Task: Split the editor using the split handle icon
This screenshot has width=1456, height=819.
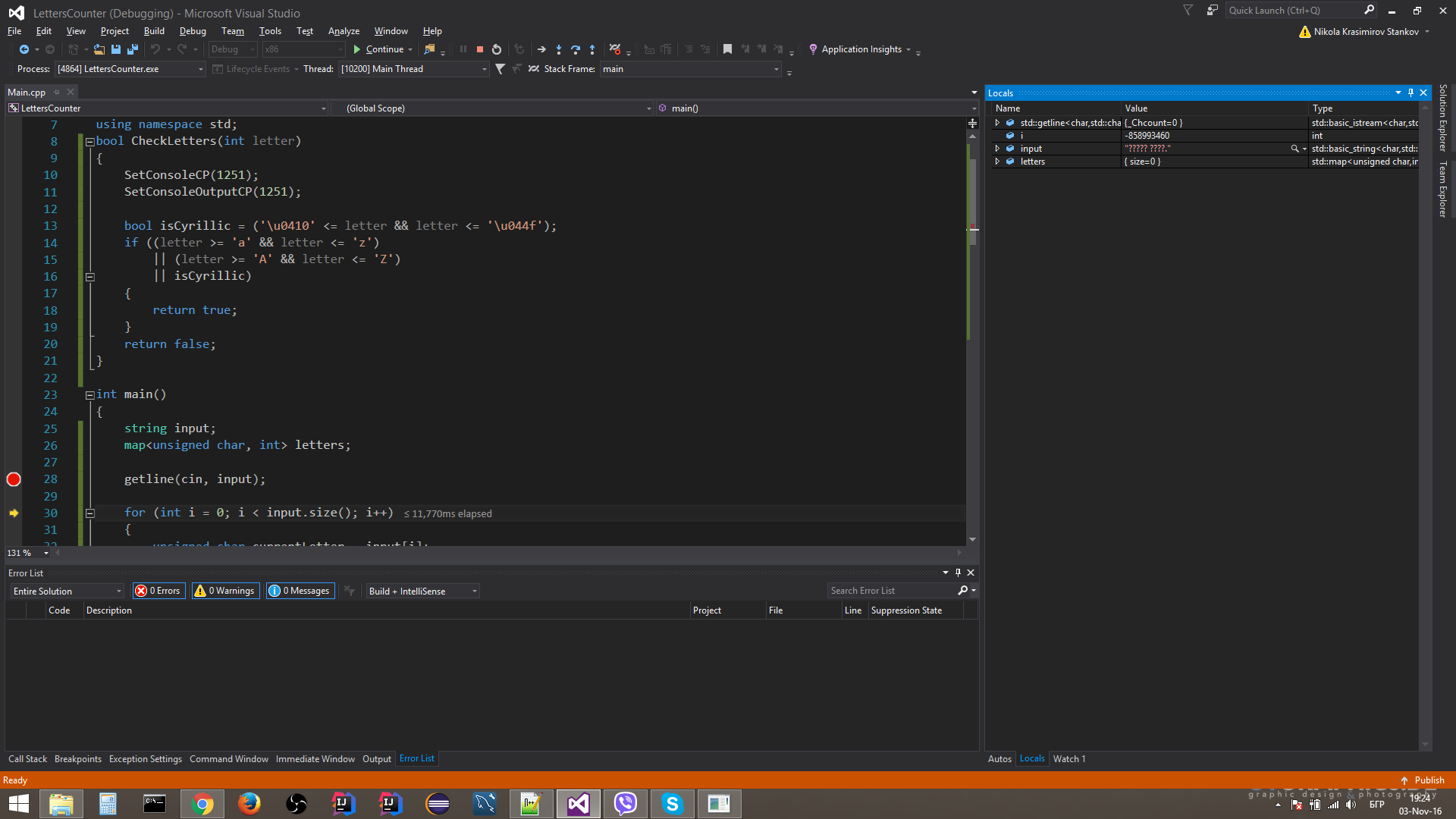Action: 972,123
